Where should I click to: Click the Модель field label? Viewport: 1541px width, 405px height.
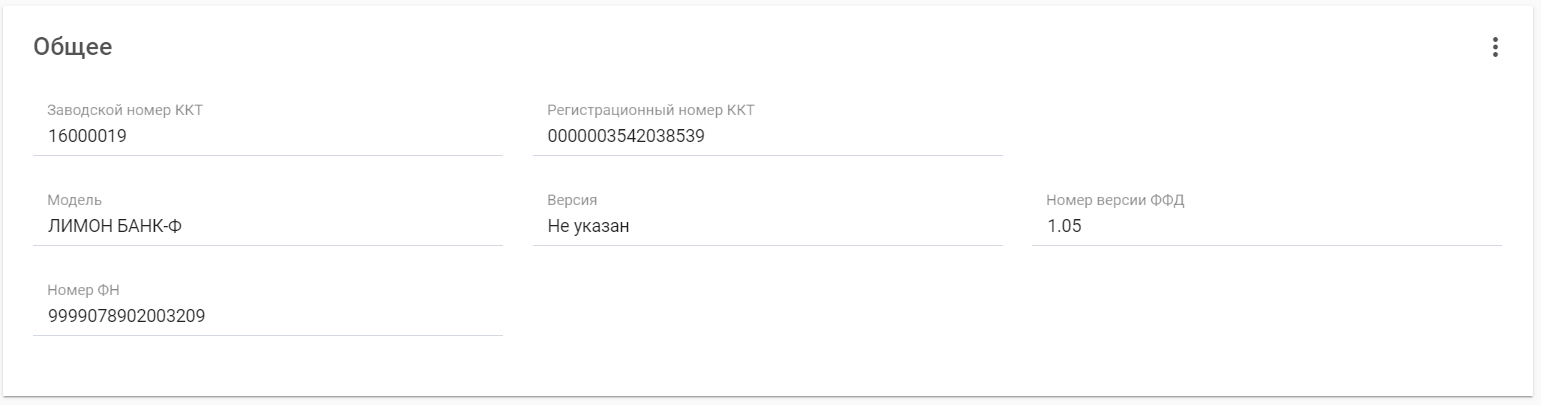pos(75,200)
